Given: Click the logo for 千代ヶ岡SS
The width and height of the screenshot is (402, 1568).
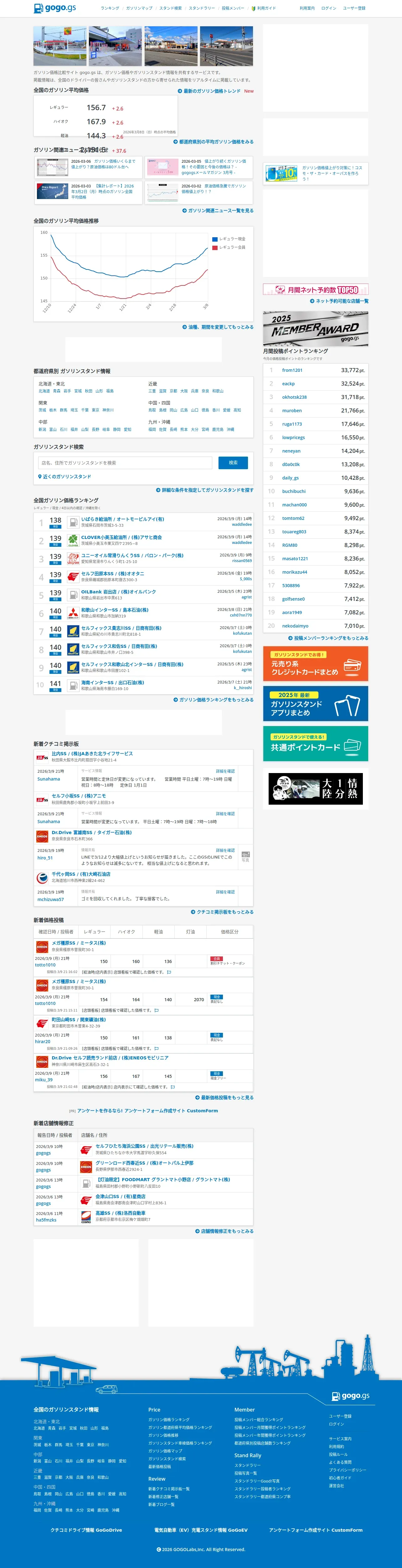Looking at the screenshot, I should click(x=42, y=878).
